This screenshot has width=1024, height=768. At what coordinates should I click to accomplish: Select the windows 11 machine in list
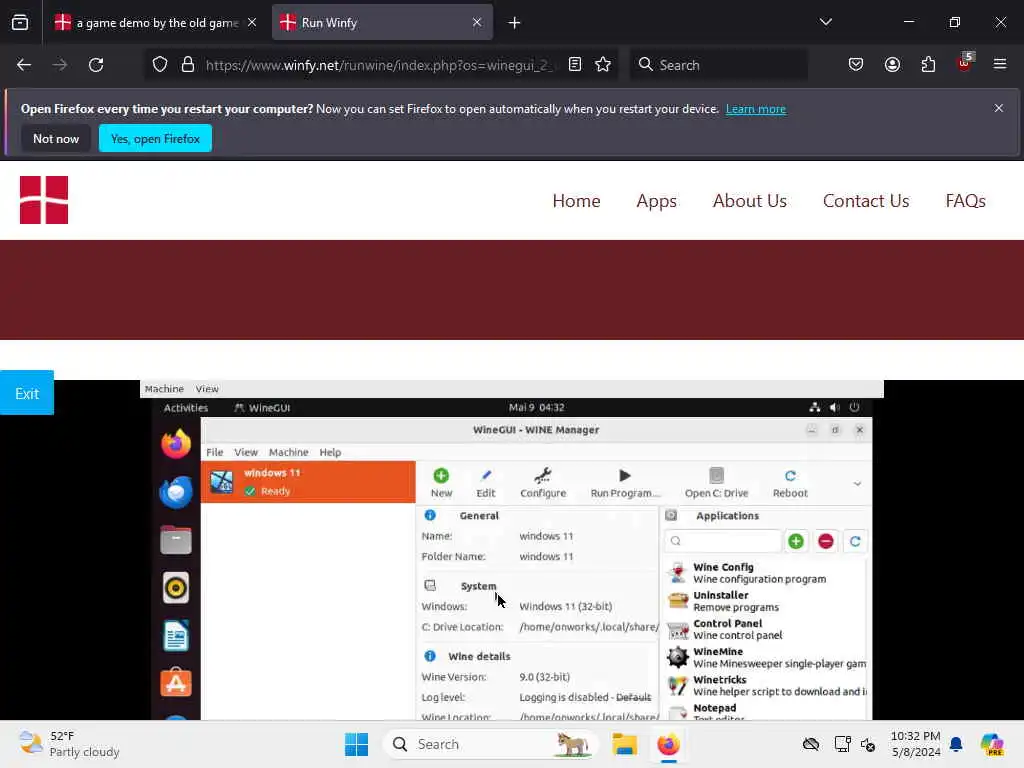(x=308, y=482)
